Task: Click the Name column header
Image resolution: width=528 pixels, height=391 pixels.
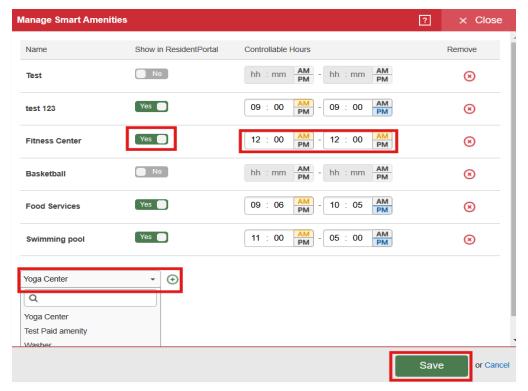Action: [x=36, y=50]
